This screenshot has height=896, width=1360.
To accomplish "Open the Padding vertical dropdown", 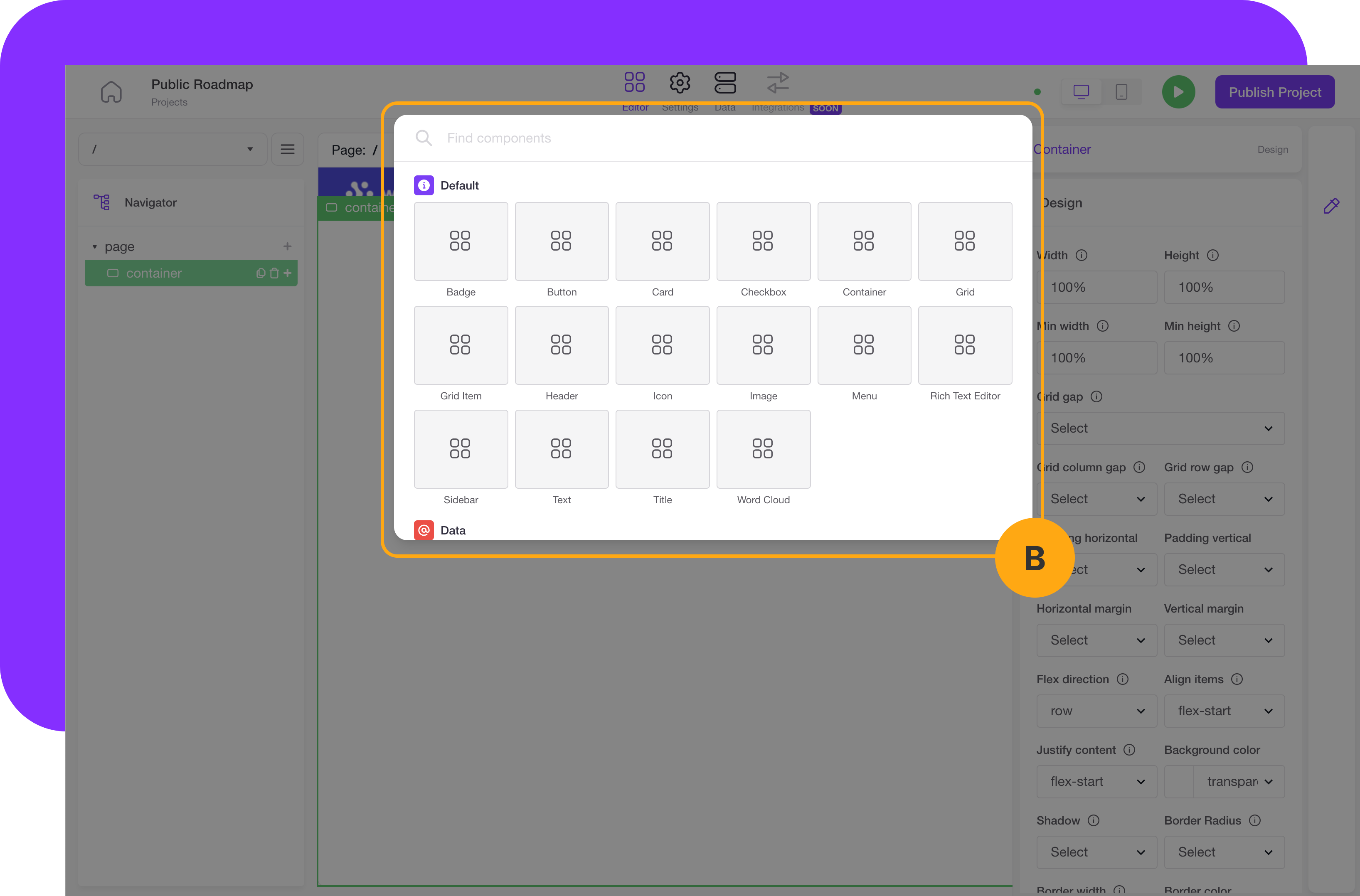I will (1224, 570).
